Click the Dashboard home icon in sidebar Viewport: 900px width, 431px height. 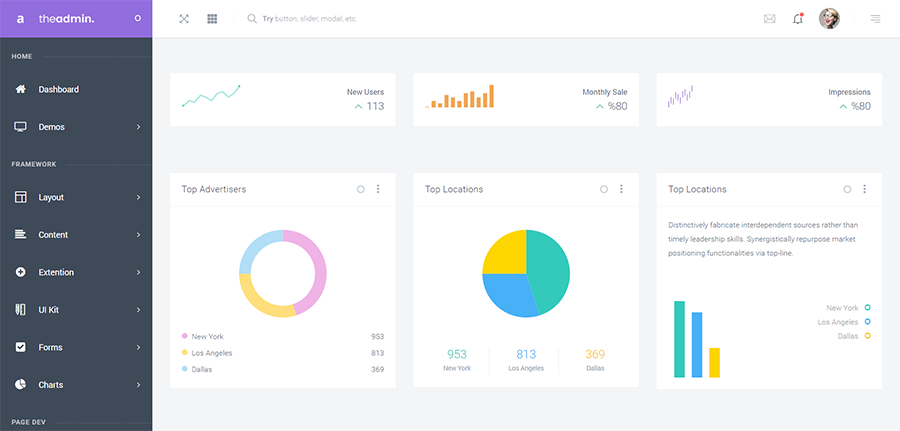coord(21,90)
